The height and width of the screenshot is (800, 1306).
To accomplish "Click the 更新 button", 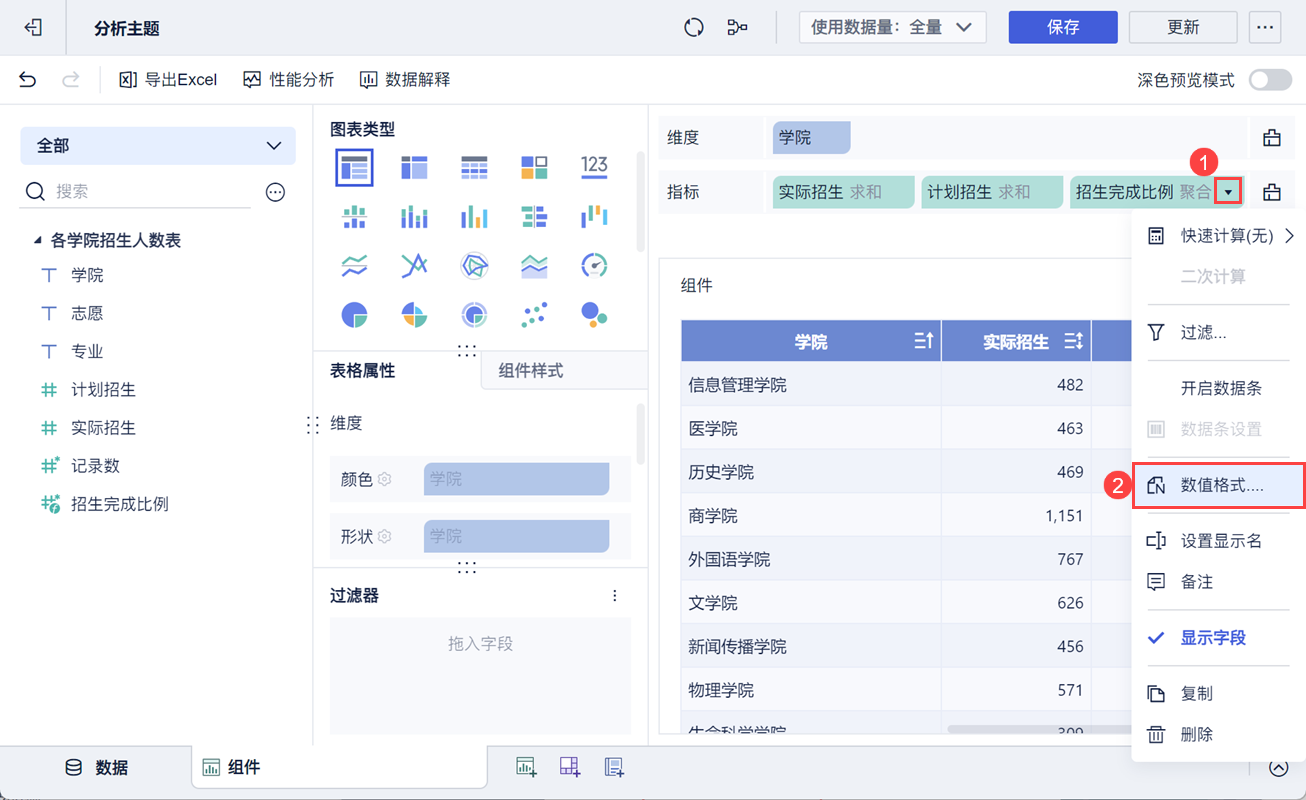I will pos(1183,28).
